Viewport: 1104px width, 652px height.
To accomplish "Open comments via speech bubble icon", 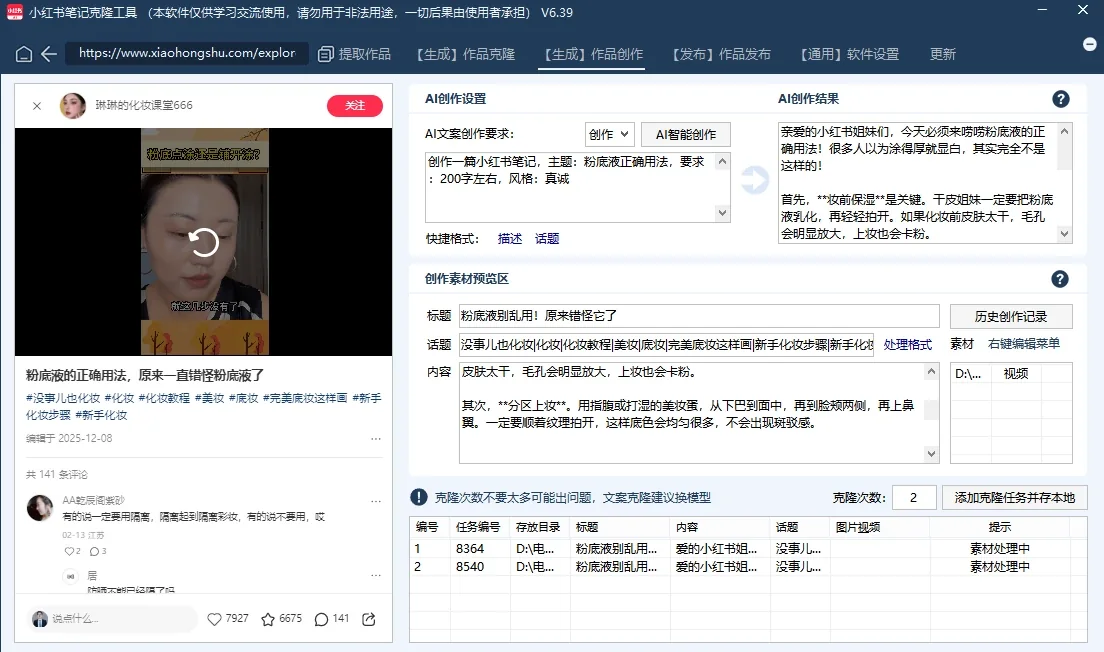I will coord(321,619).
